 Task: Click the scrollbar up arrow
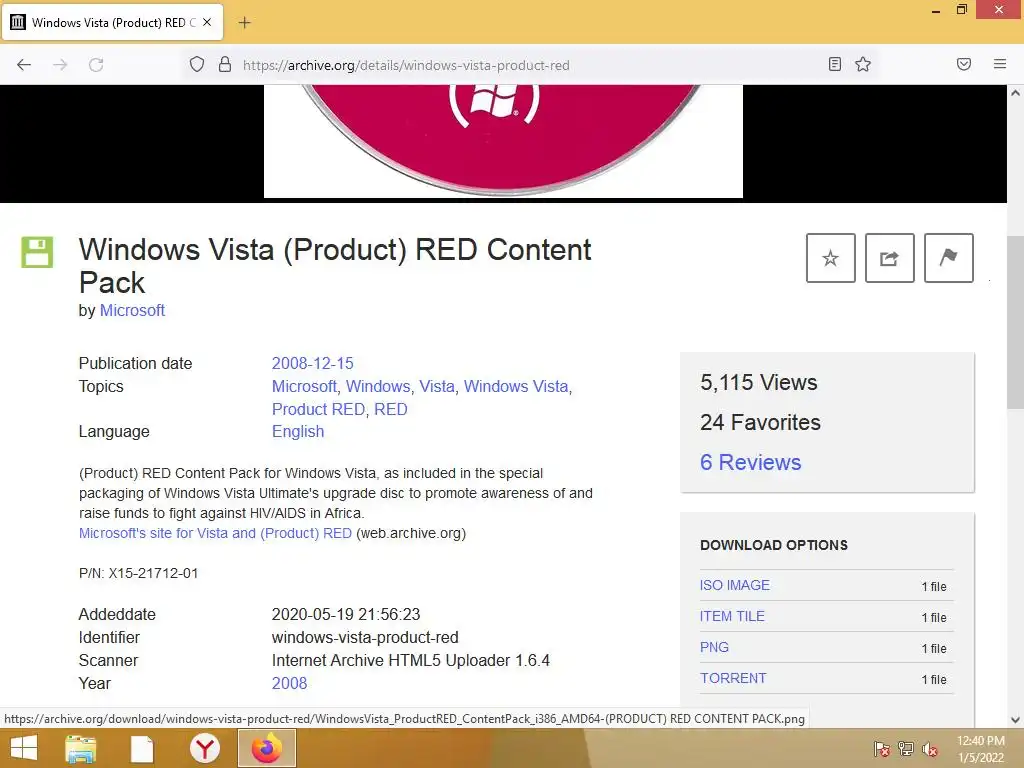click(1015, 93)
